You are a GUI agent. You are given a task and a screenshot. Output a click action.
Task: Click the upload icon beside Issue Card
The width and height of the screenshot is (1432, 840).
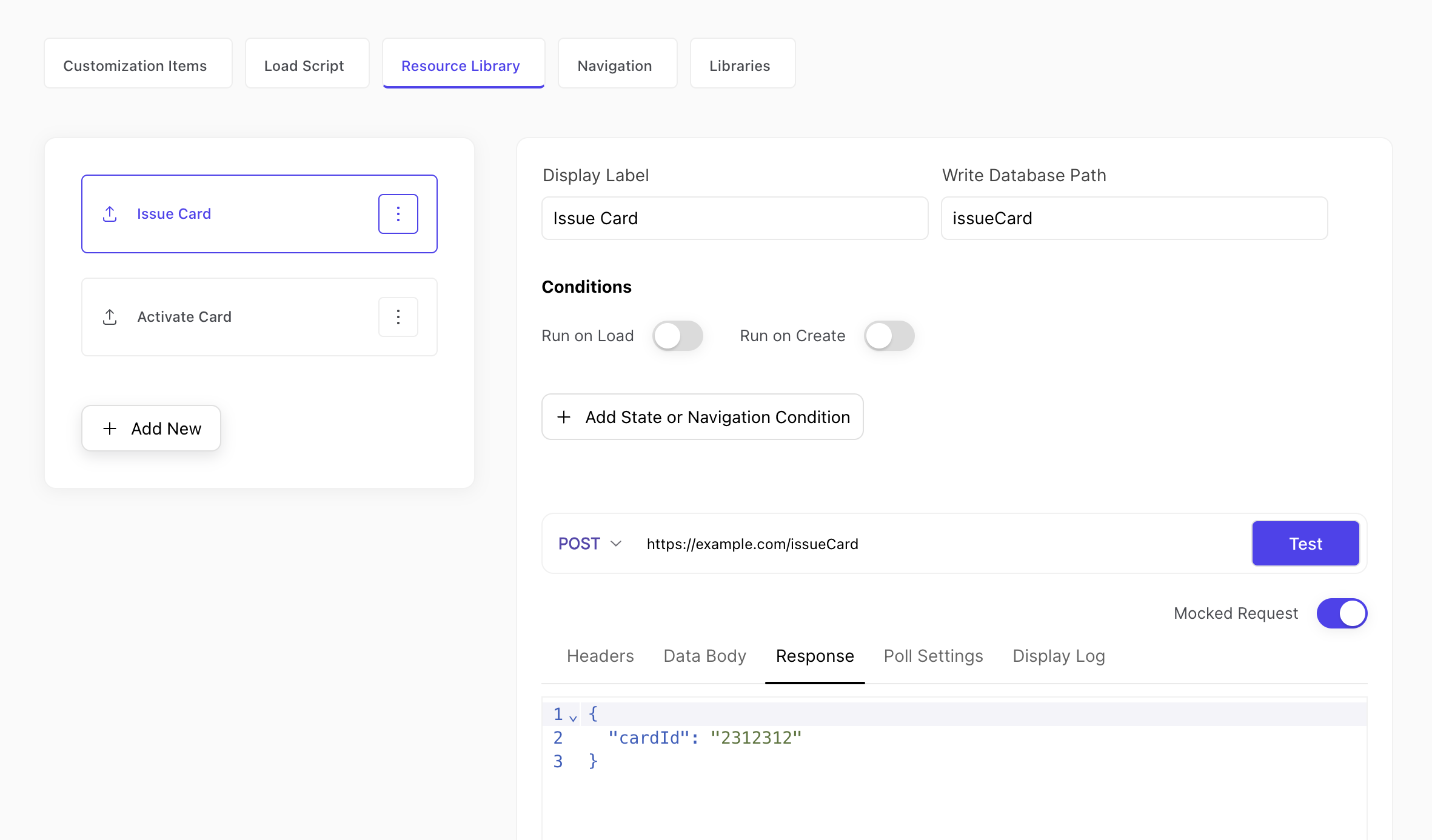[110, 214]
